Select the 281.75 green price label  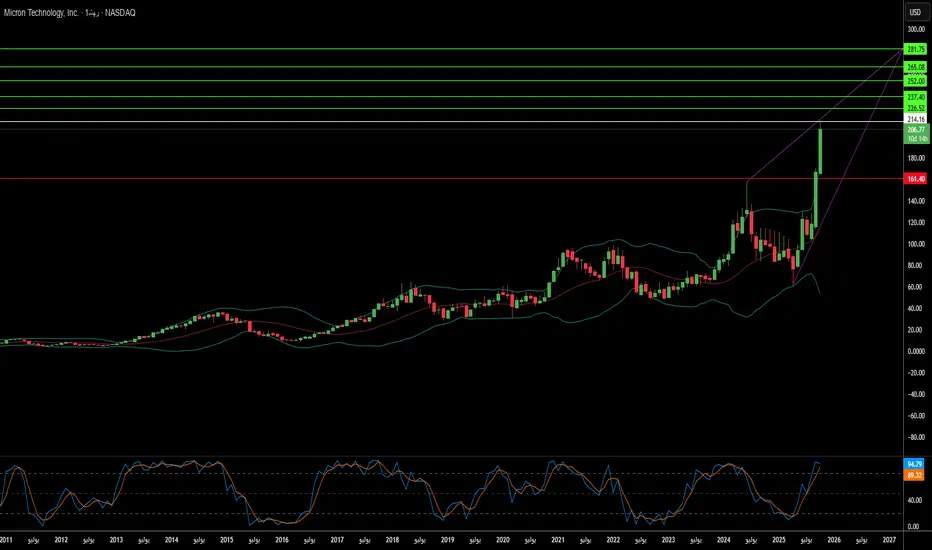click(914, 49)
